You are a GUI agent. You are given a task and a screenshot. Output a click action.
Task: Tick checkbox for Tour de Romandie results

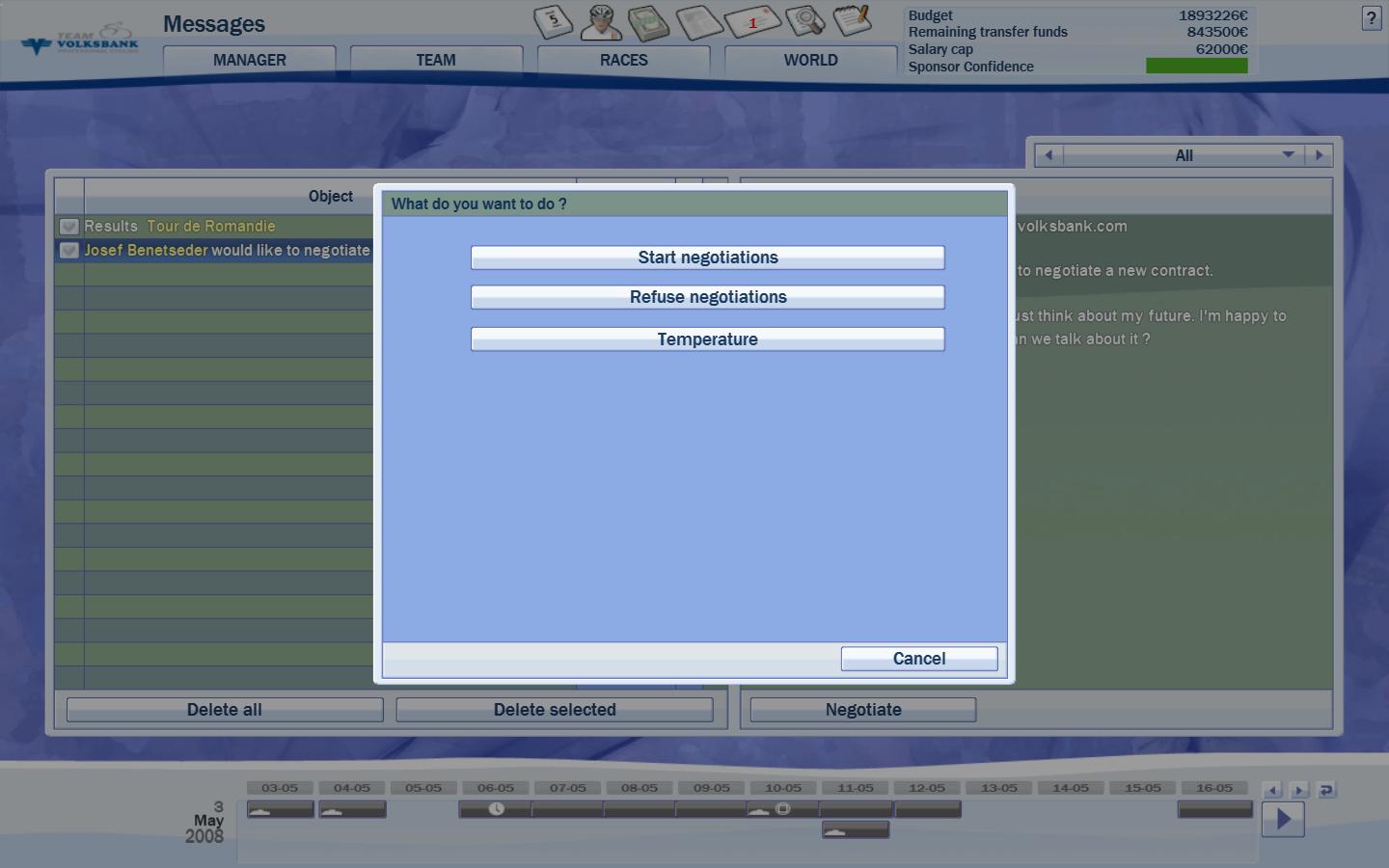pyautogui.click(x=68, y=227)
